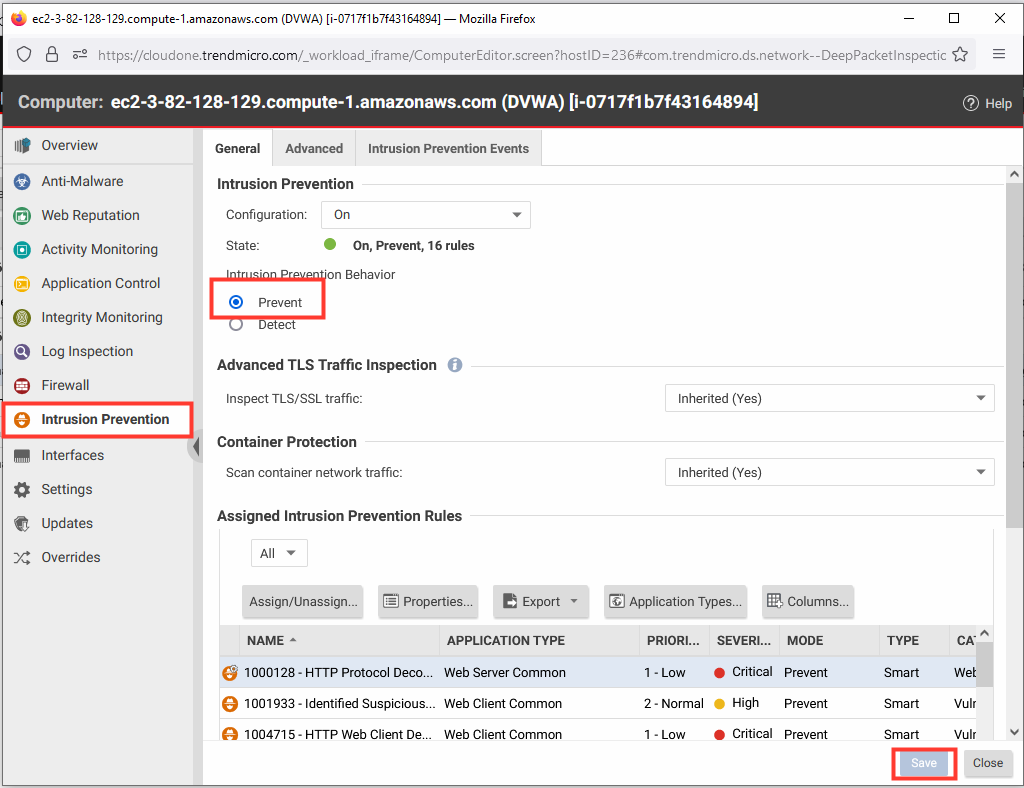Click the Application Types button
The height and width of the screenshot is (788, 1024).
pyautogui.click(x=676, y=601)
